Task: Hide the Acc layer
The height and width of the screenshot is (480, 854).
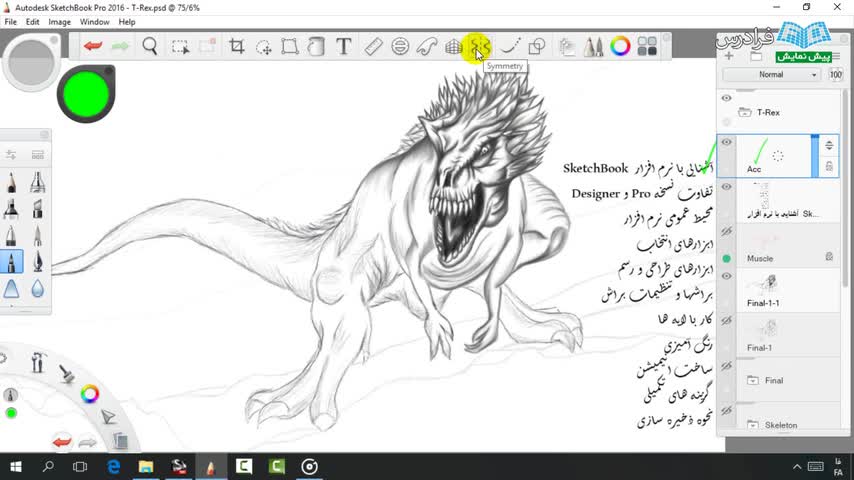Action: point(727,143)
